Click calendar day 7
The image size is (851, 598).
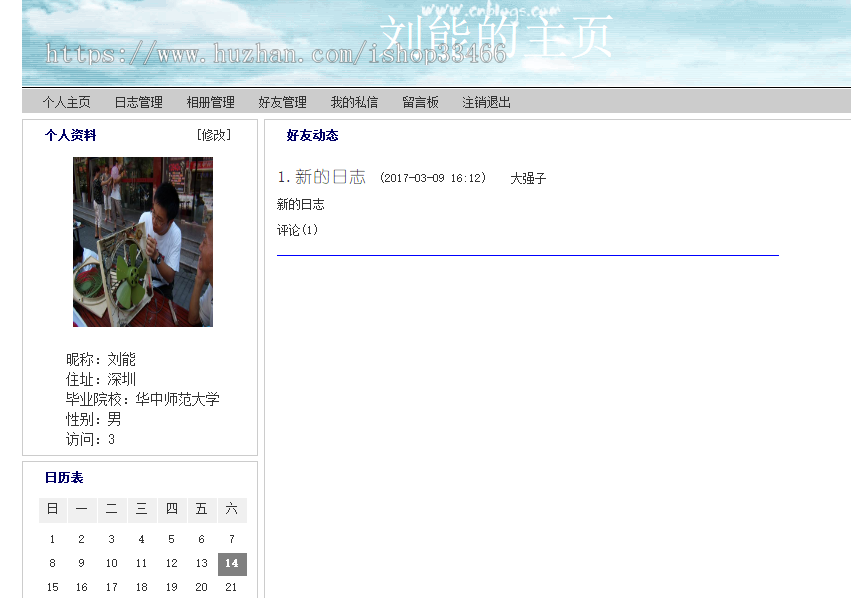pyautogui.click(x=232, y=539)
